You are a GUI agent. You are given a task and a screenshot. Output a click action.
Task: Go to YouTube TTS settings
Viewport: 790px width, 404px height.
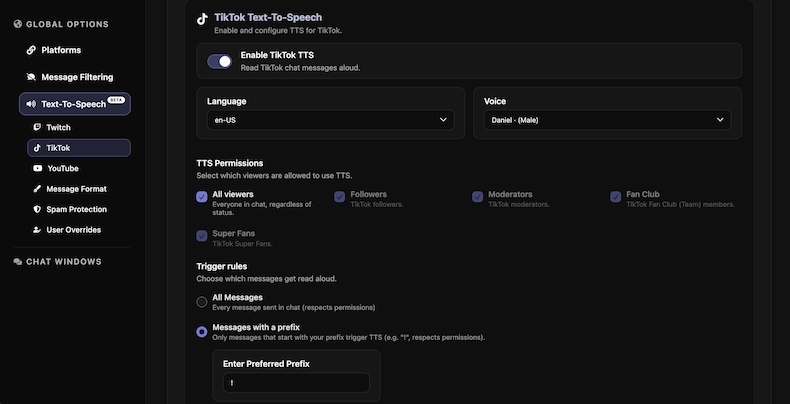[x=63, y=168]
